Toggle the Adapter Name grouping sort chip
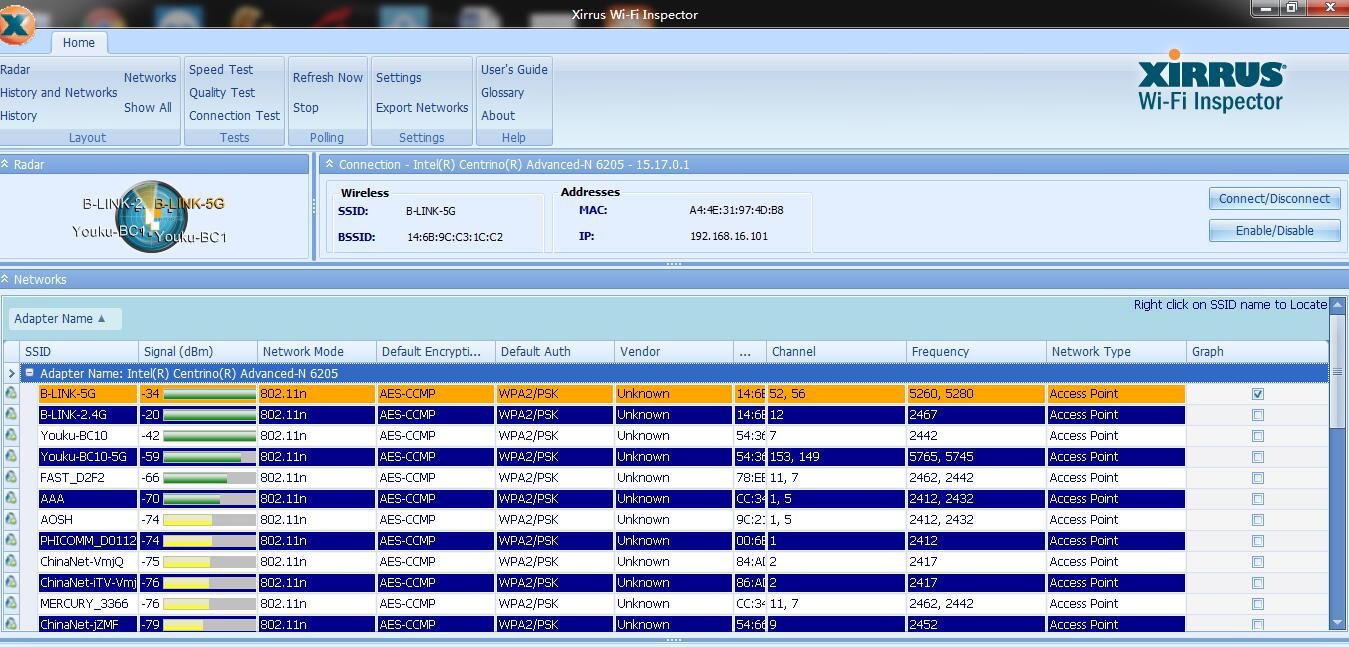Screen dimensions: 1349x647 click(x=65, y=319)
